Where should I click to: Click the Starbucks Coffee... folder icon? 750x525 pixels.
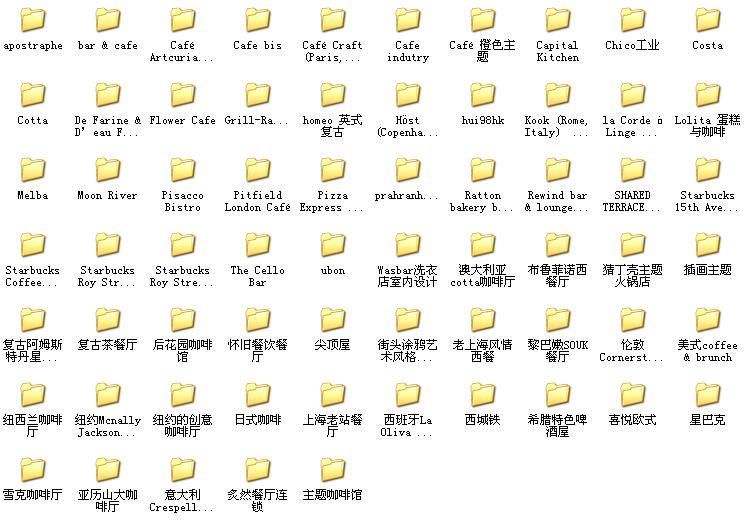coord(33,245)
